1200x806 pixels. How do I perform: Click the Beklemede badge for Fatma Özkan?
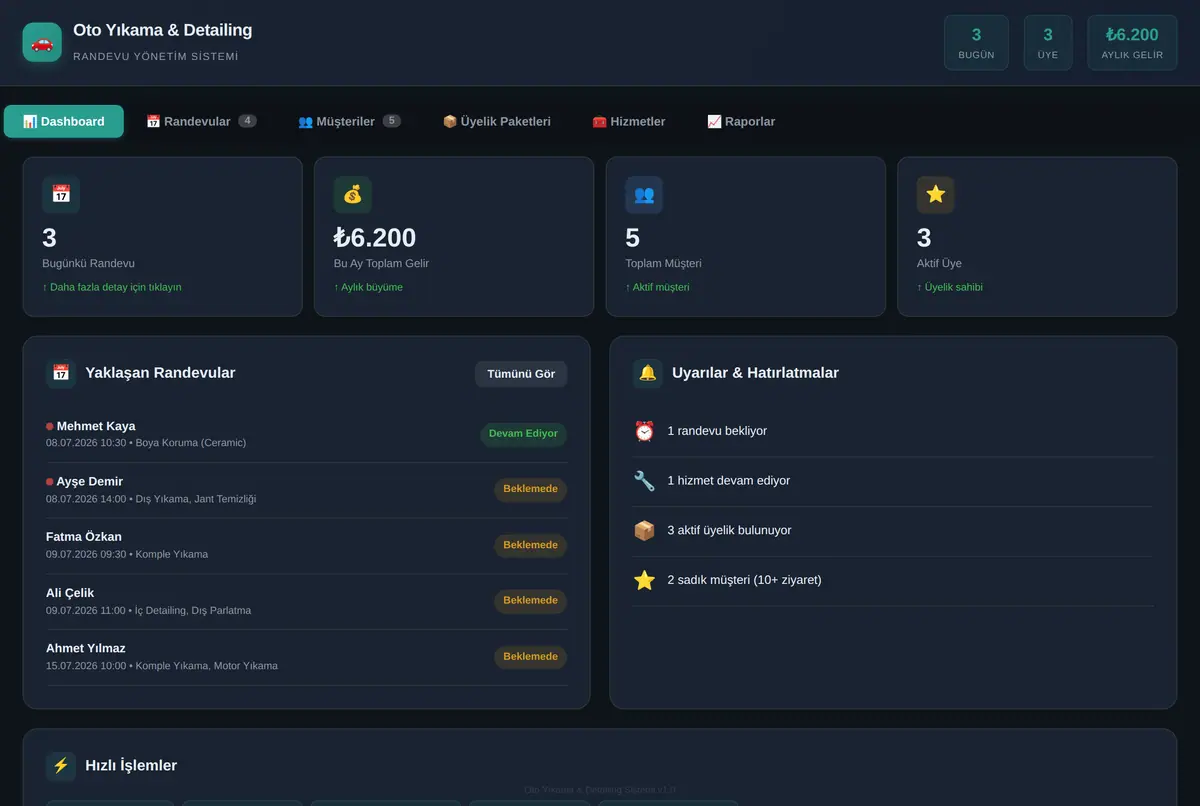coord(530,545)
